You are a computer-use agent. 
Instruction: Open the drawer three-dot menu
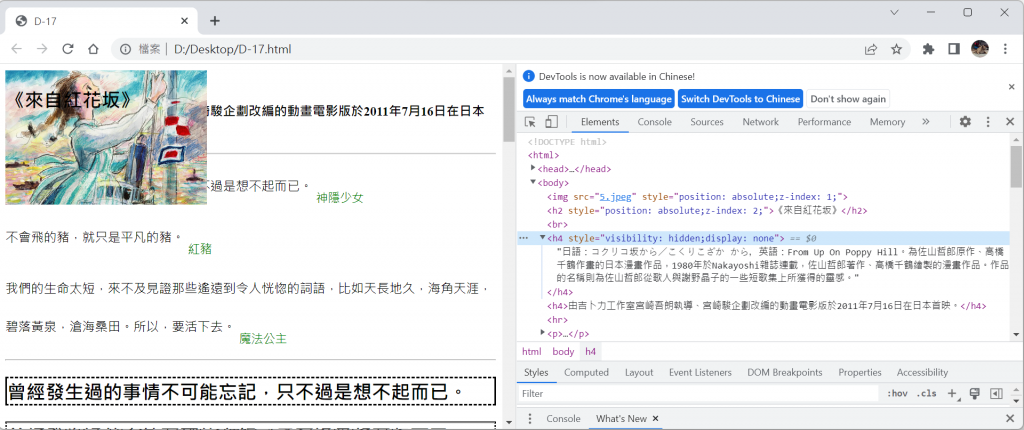530,418
